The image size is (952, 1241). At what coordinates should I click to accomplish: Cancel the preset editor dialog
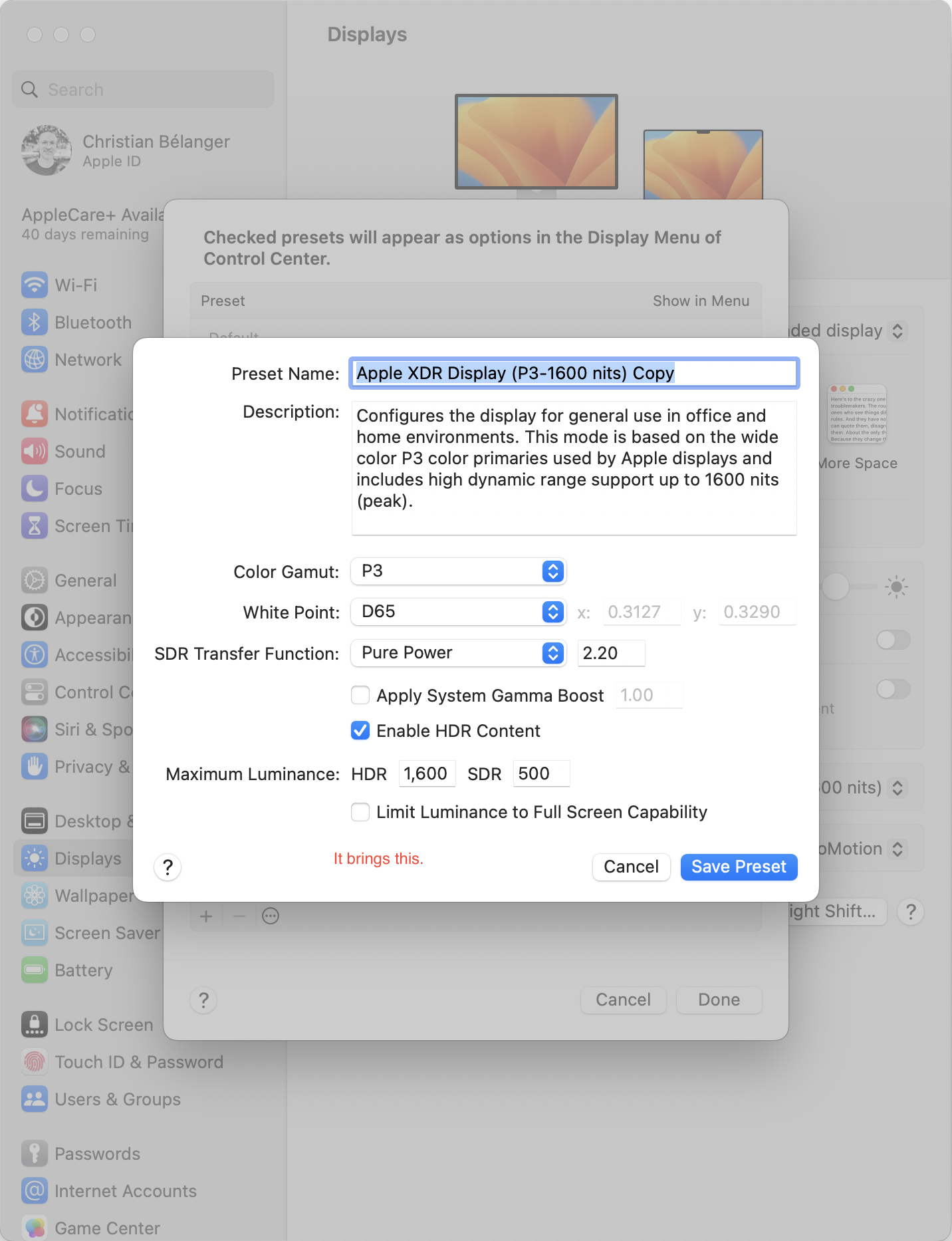(x=631, y=867)
